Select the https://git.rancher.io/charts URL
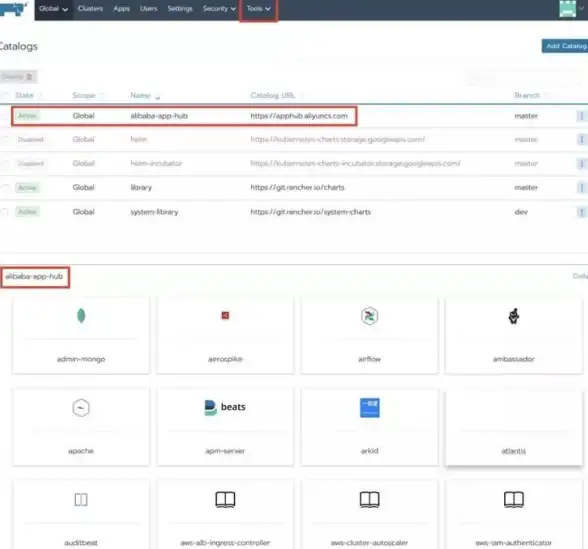This screenshot has width=588, height=549. coord(297,188)
